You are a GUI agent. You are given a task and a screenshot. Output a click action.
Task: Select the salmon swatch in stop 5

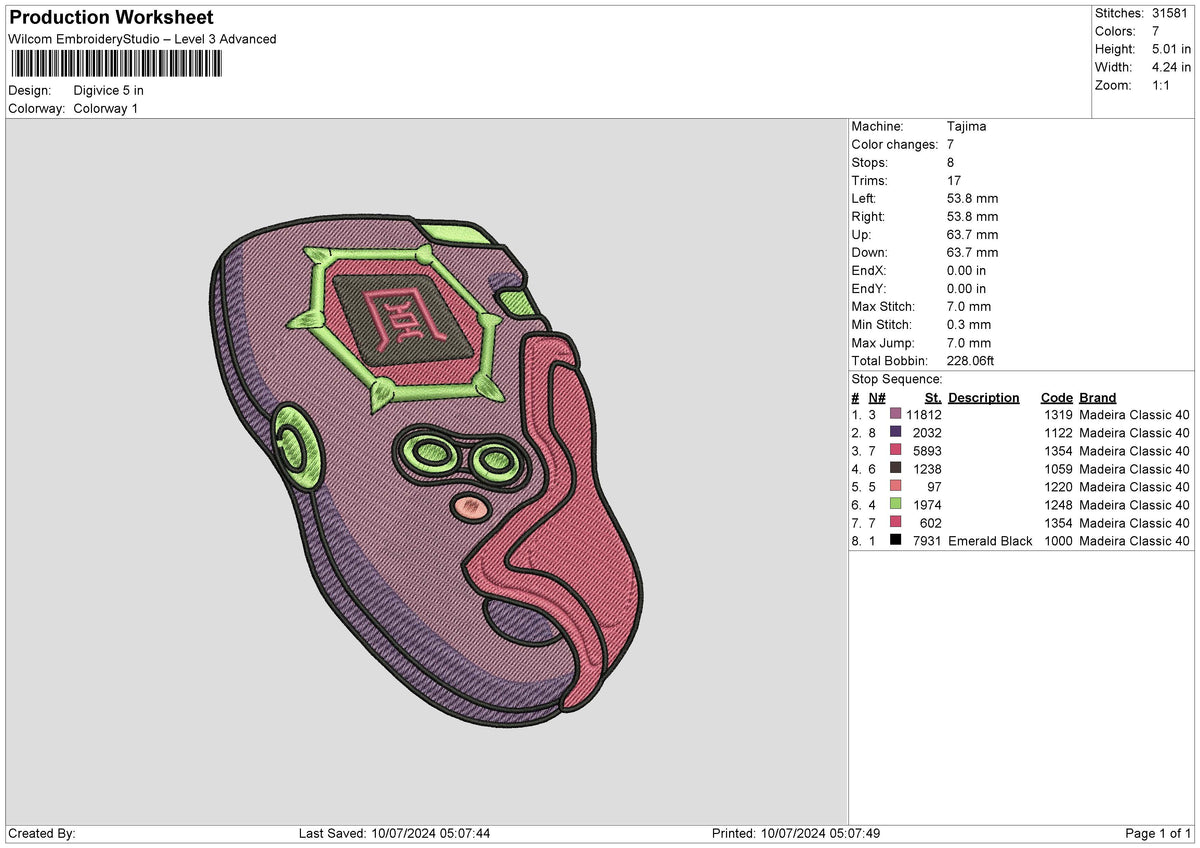click(895, 487)
